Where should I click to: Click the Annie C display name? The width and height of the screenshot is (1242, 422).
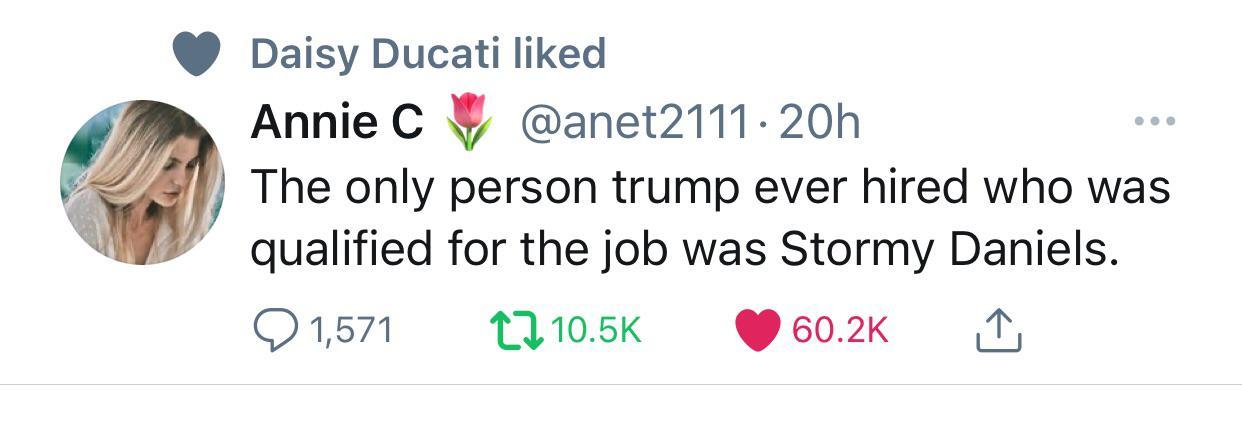pos(337,123)
